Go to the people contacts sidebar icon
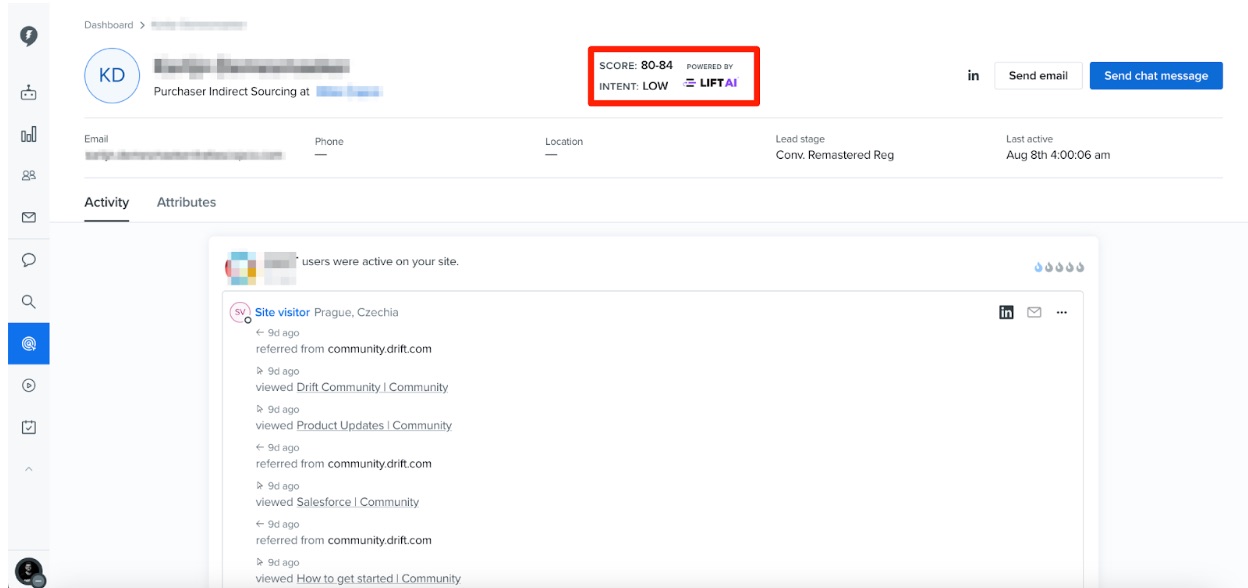 pyautogui.click(x=29, y=175)
